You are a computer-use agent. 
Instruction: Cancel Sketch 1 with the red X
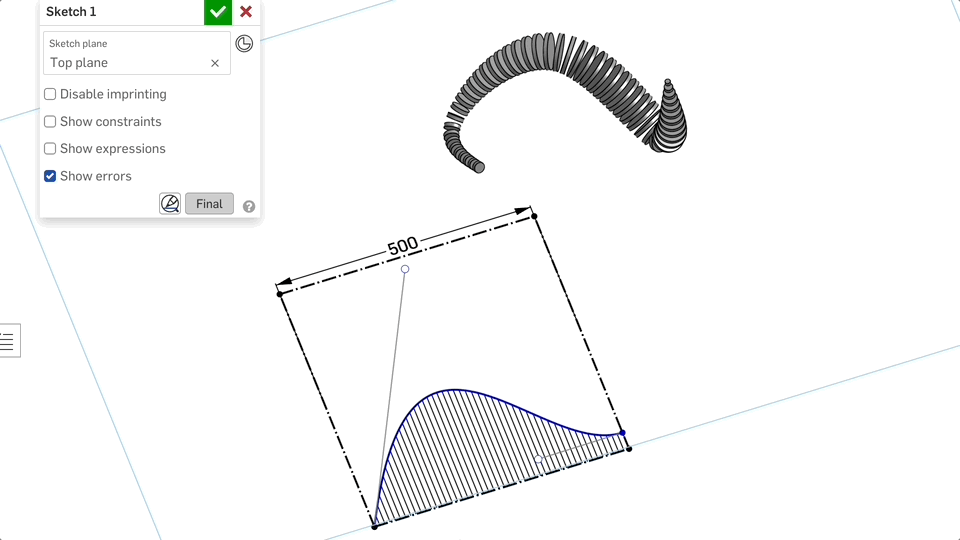[x=246, y=12]
